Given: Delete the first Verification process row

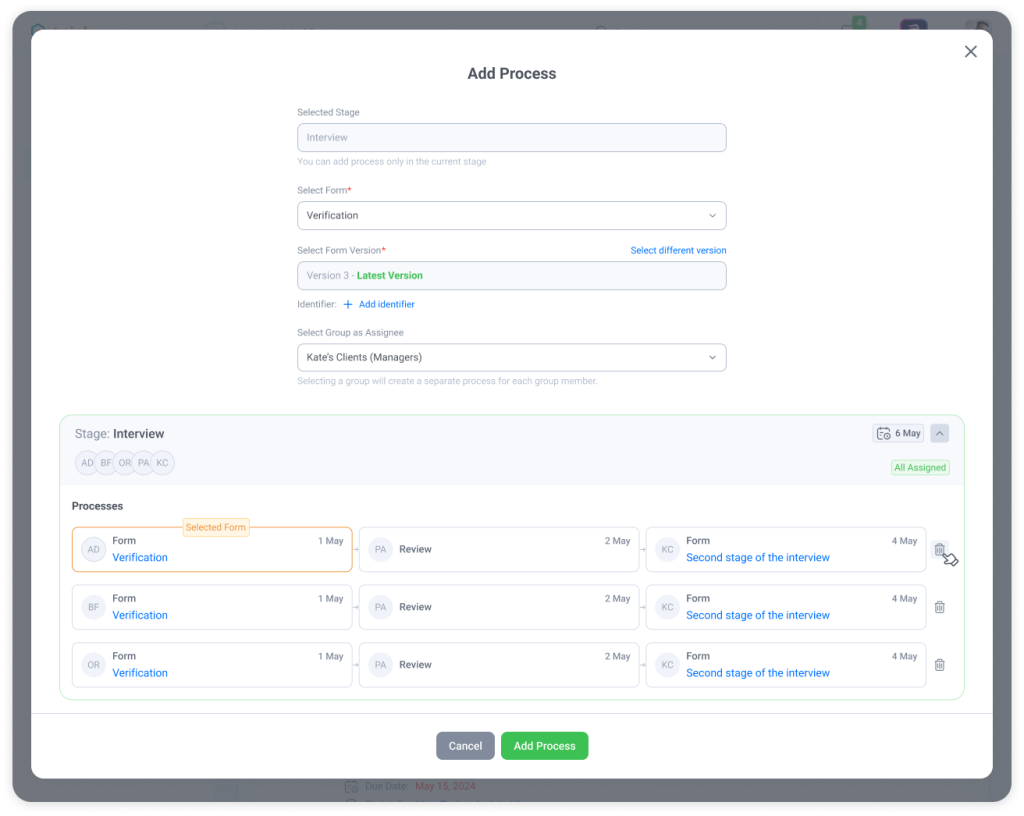Looking at the screenshot, I should 940,549.
